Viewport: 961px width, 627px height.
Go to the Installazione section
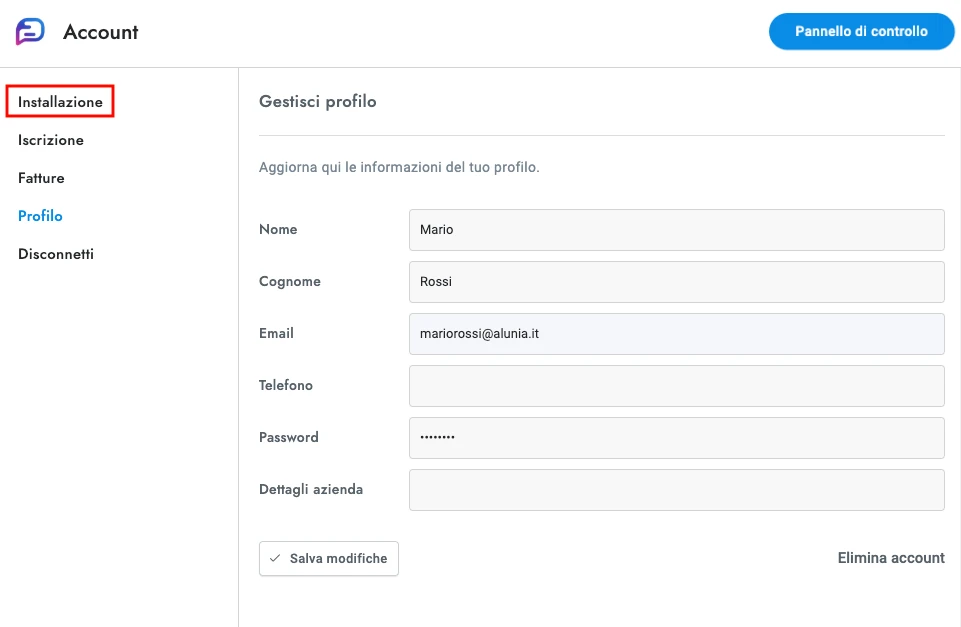point(60,102)
